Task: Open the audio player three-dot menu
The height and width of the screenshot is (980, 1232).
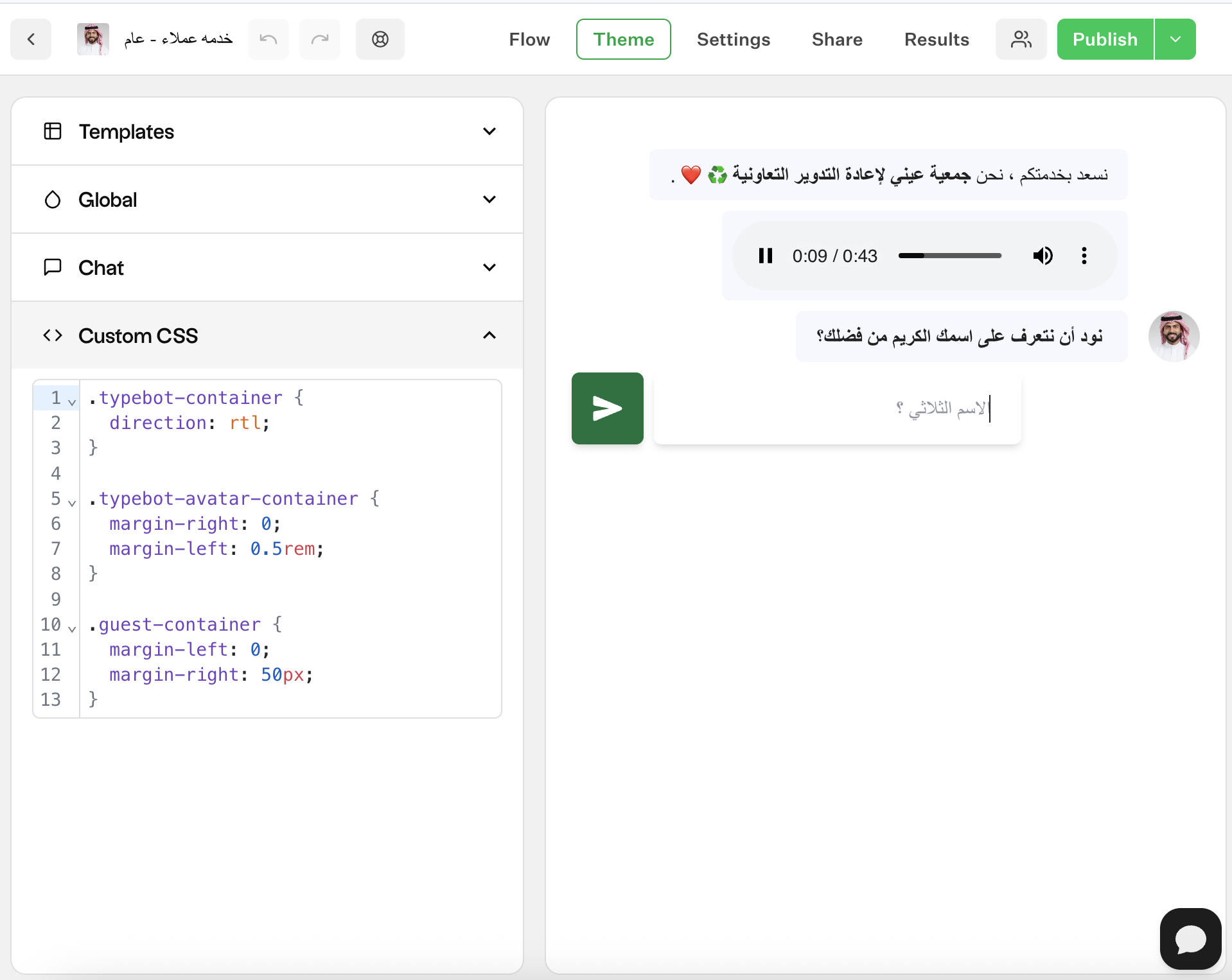Action: tap(1084, 256)
